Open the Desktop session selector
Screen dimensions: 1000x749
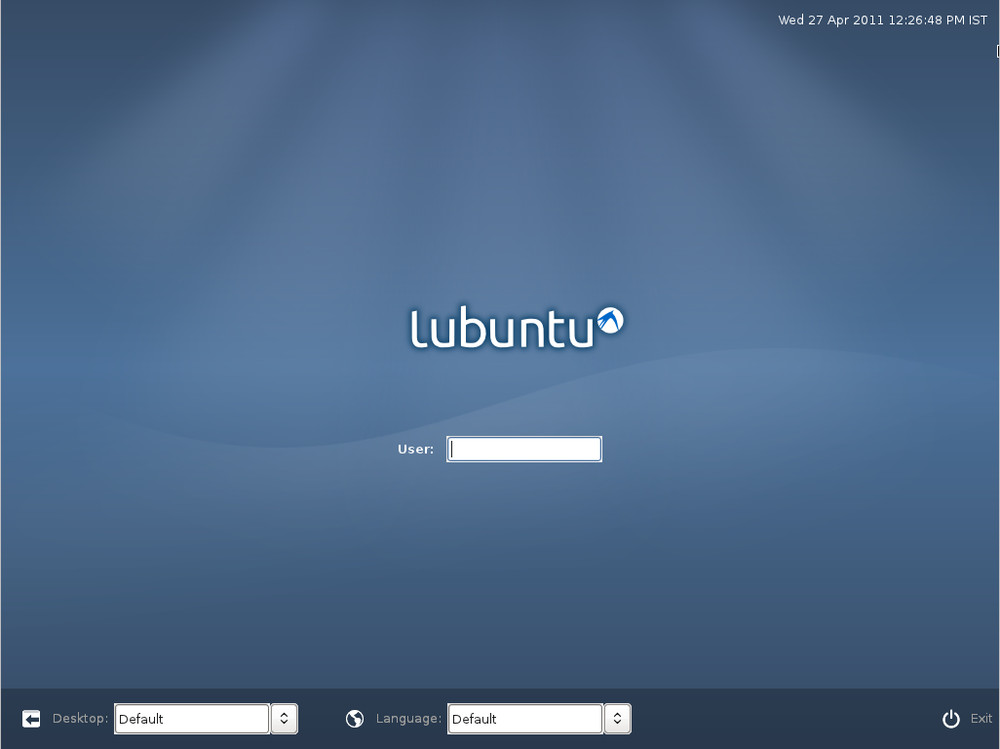(190, 718)
